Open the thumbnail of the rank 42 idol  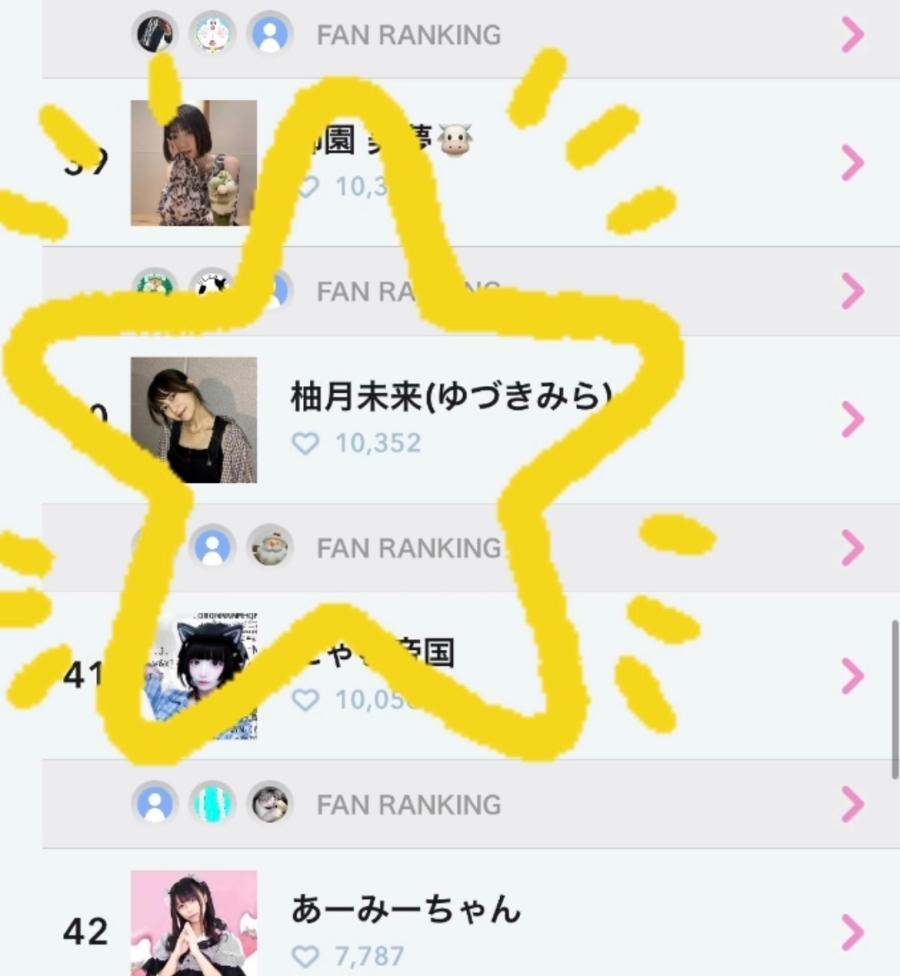pyautogui.click(x=194, y=923)
